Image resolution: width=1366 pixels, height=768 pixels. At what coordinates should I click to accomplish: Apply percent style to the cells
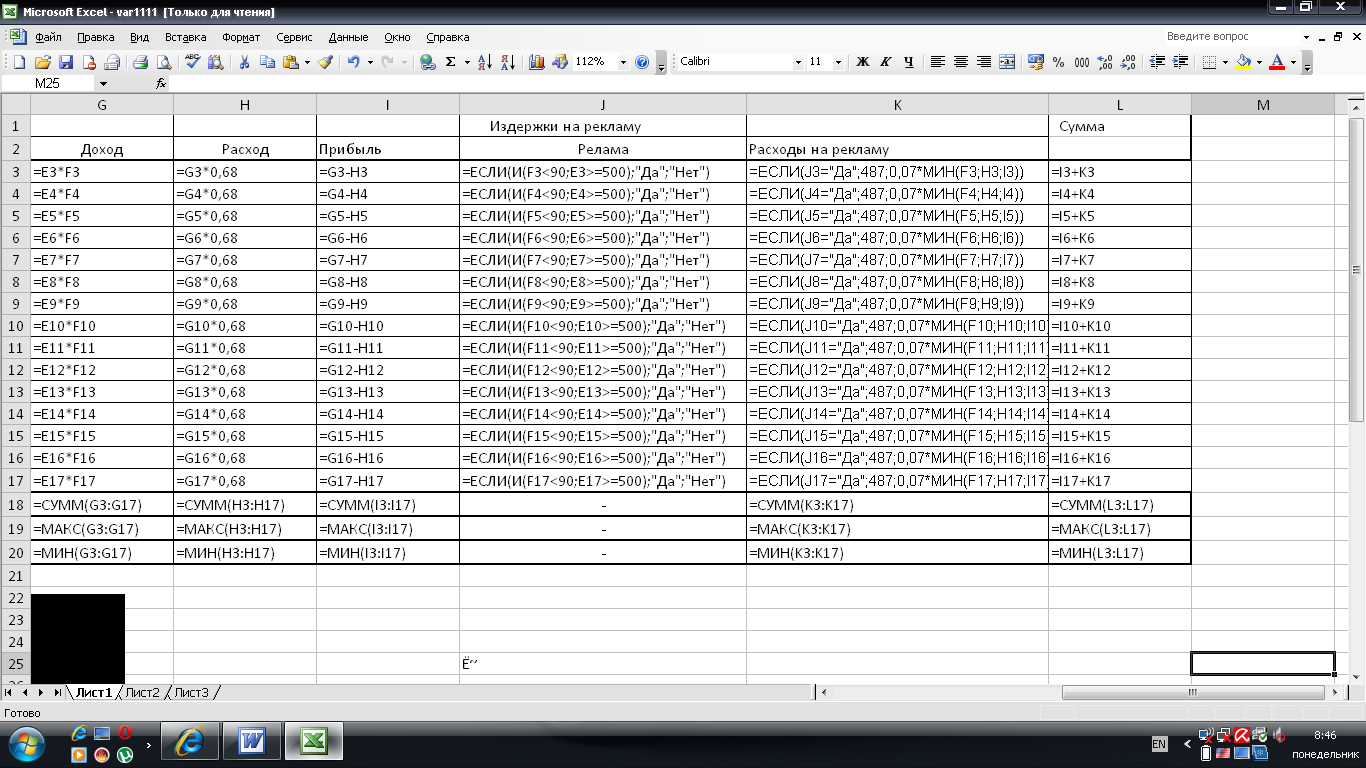1059,62
